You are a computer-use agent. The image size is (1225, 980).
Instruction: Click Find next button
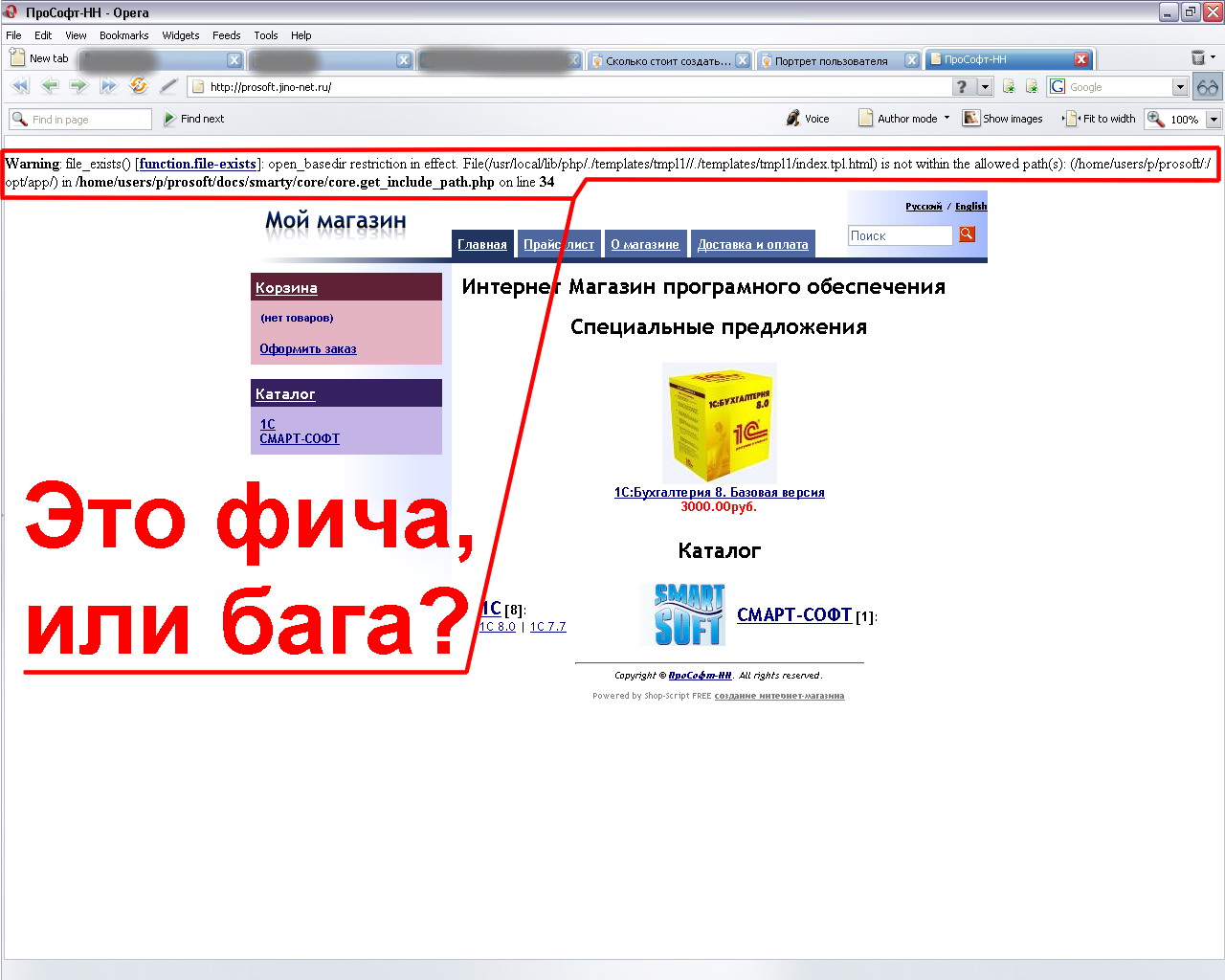(193, 119)
